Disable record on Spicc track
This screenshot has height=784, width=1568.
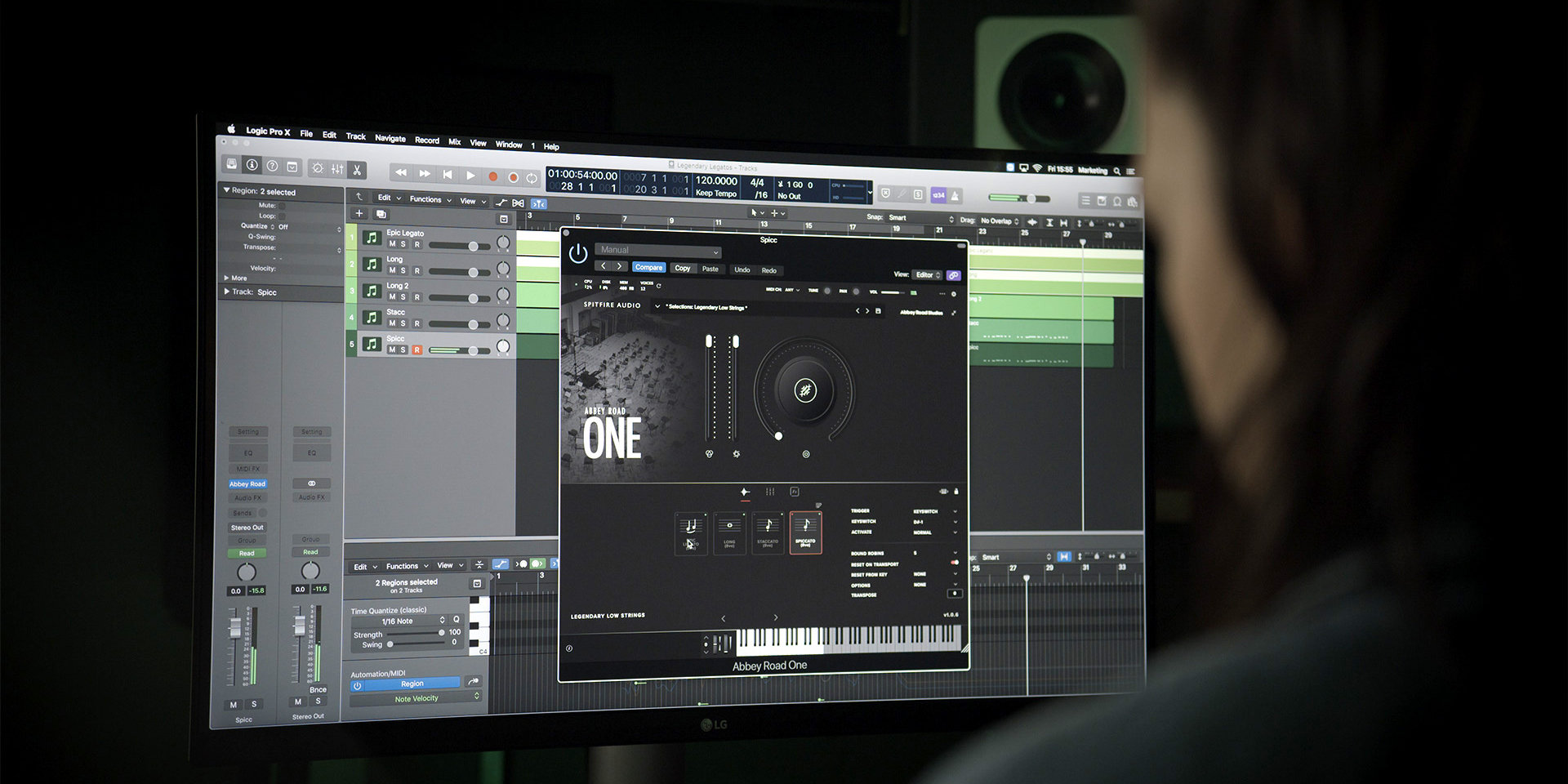(416, 350)
